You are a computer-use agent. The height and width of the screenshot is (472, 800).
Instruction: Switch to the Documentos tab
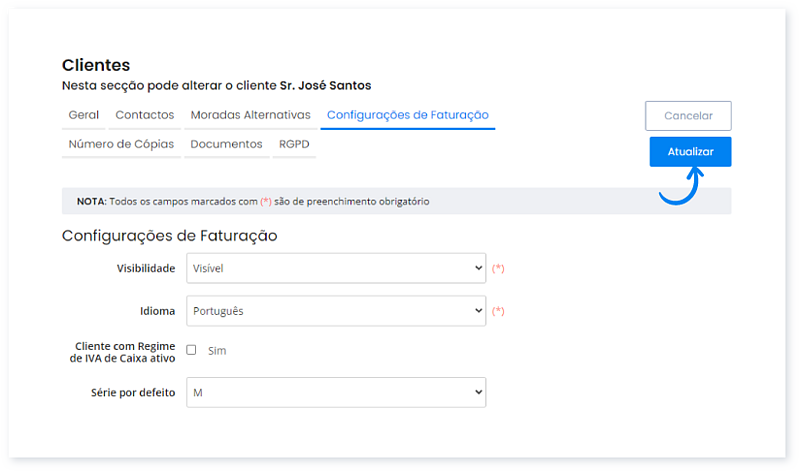[226, 144]
